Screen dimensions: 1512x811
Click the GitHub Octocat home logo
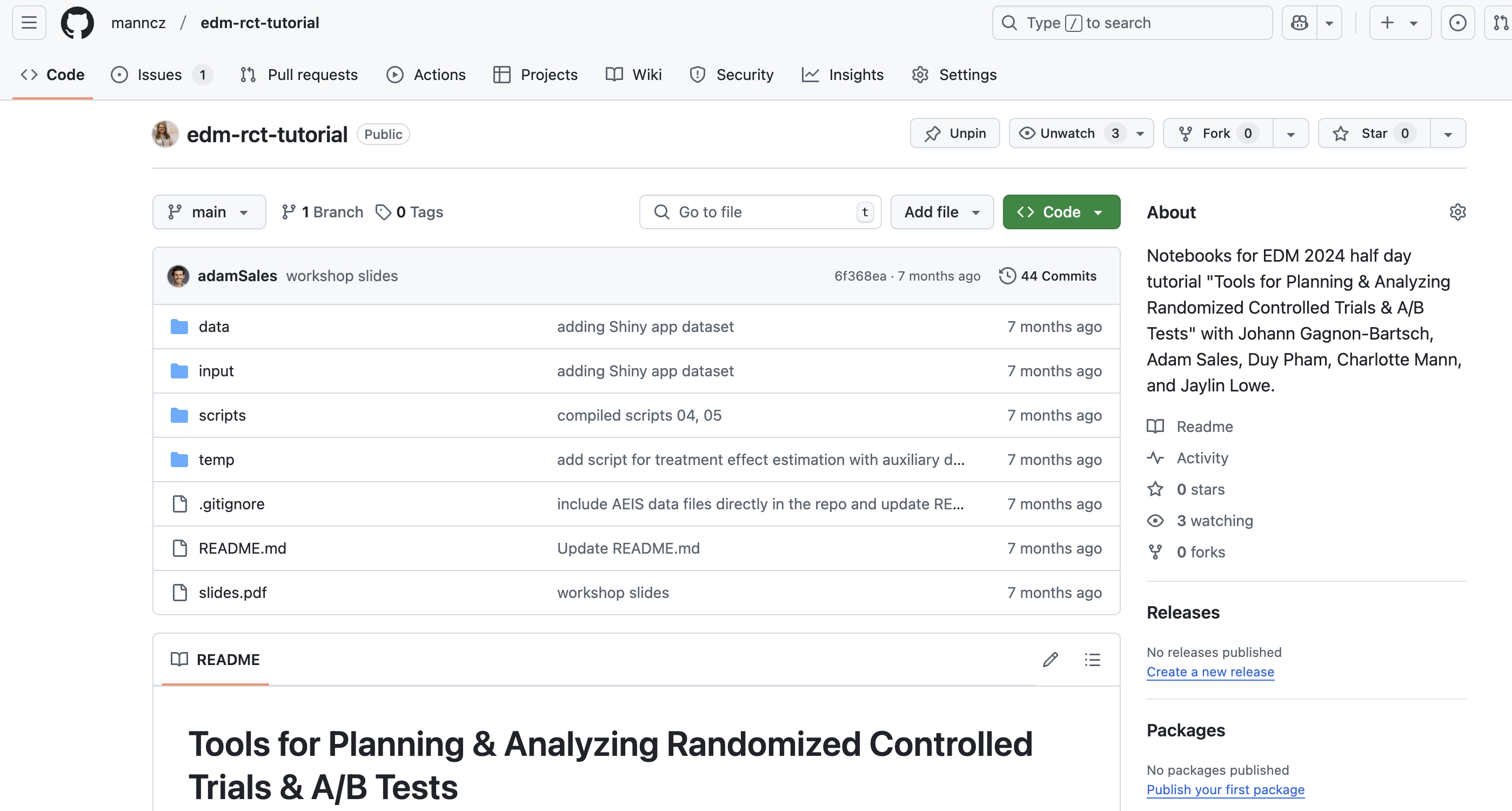77,23
